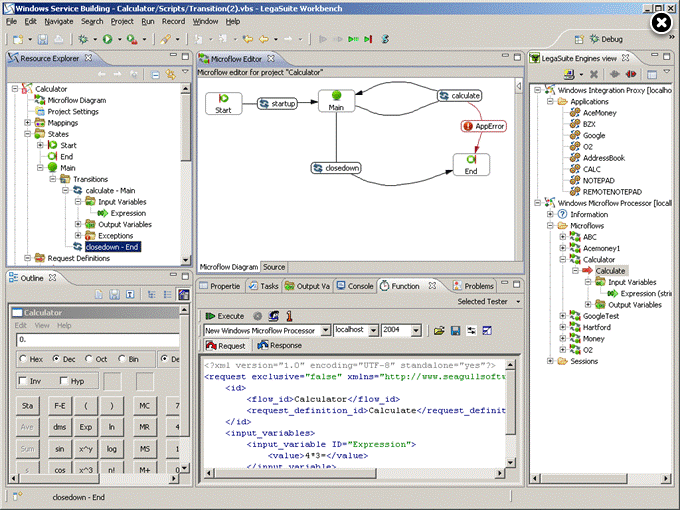
Task: Select NOTEPAD application in Engines tree
Action: click(x=598, y=180)
